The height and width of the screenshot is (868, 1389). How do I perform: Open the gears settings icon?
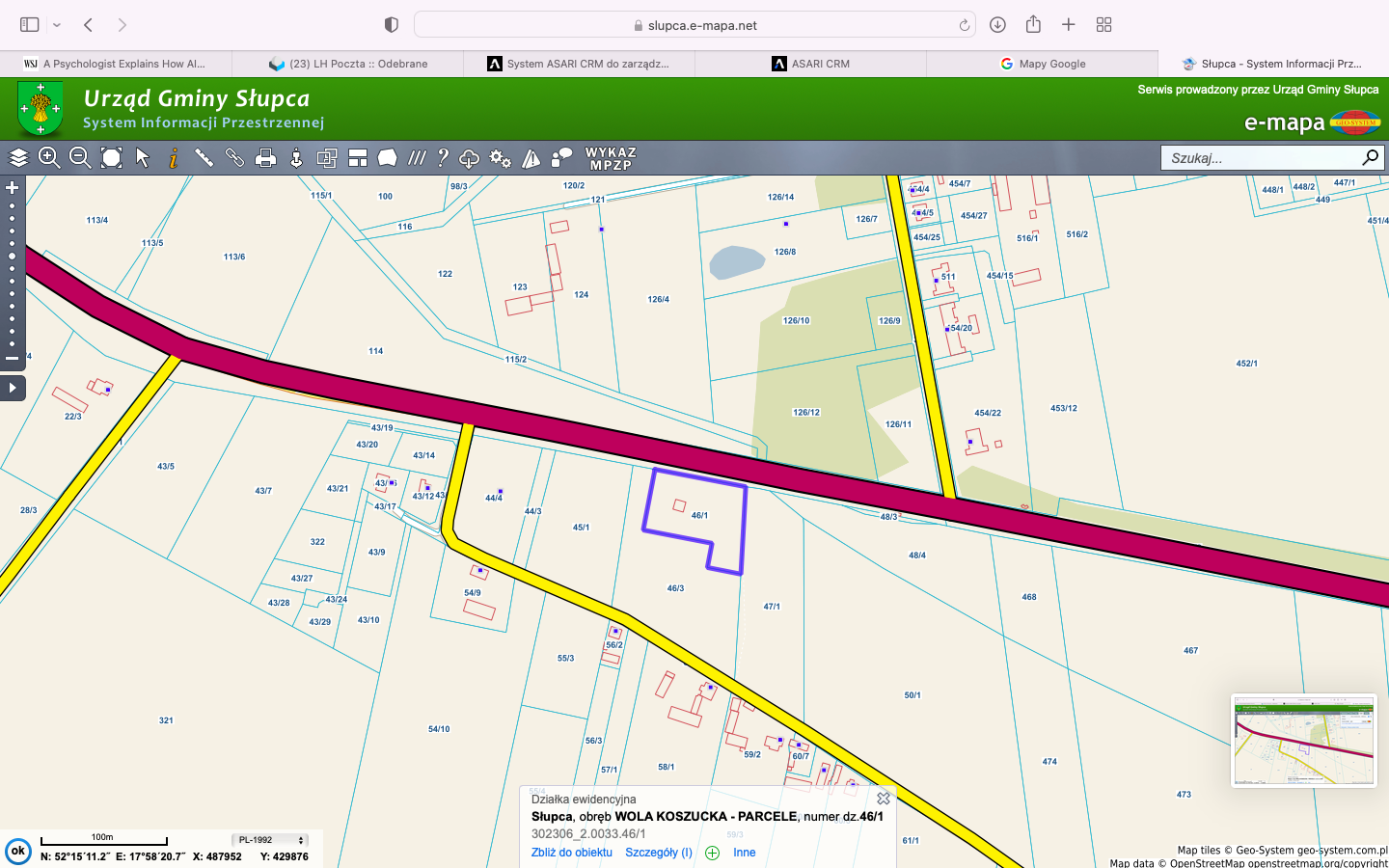click(x=500, y=158)
